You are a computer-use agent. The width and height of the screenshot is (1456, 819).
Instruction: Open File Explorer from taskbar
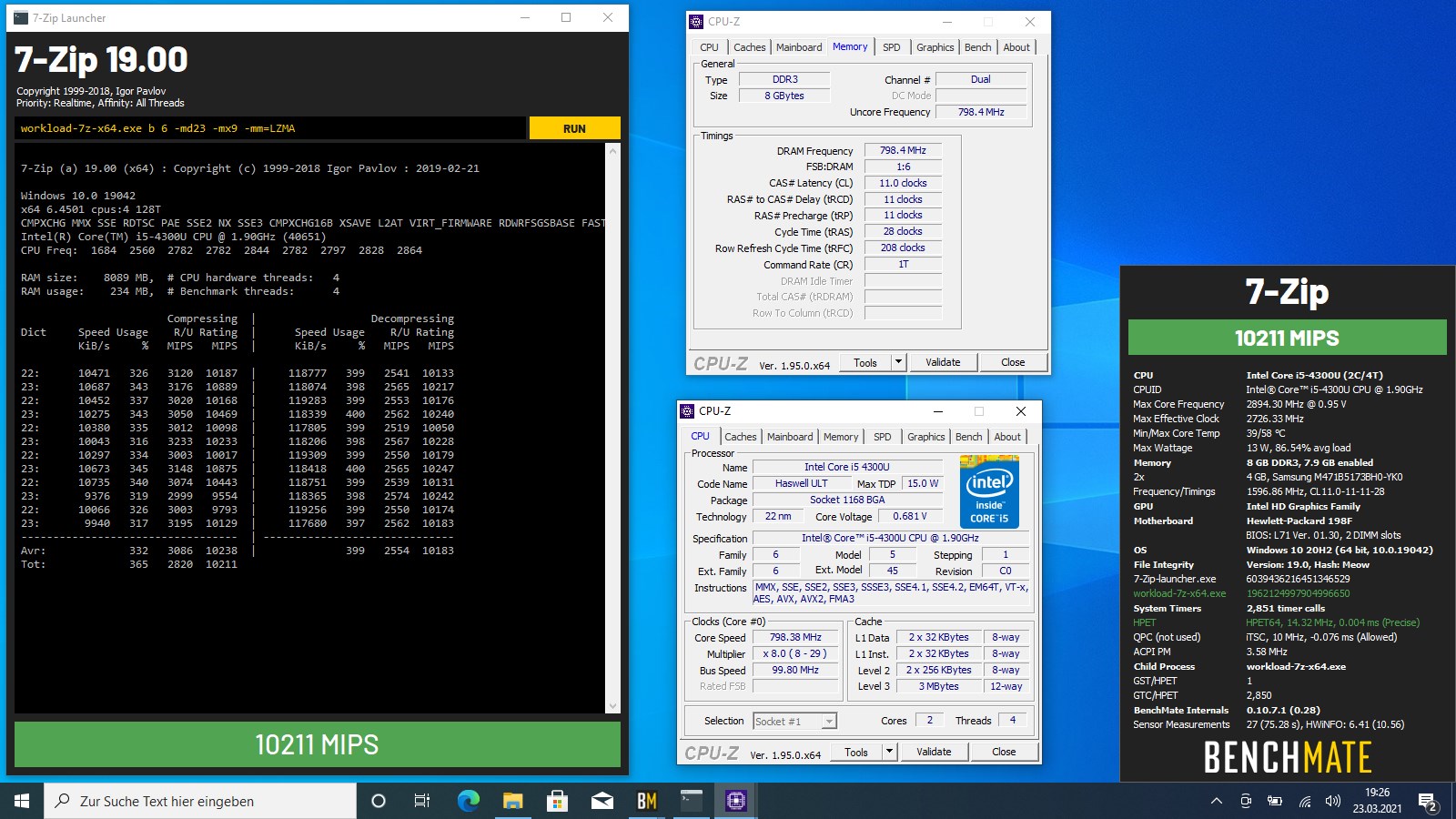coord(512,801)
